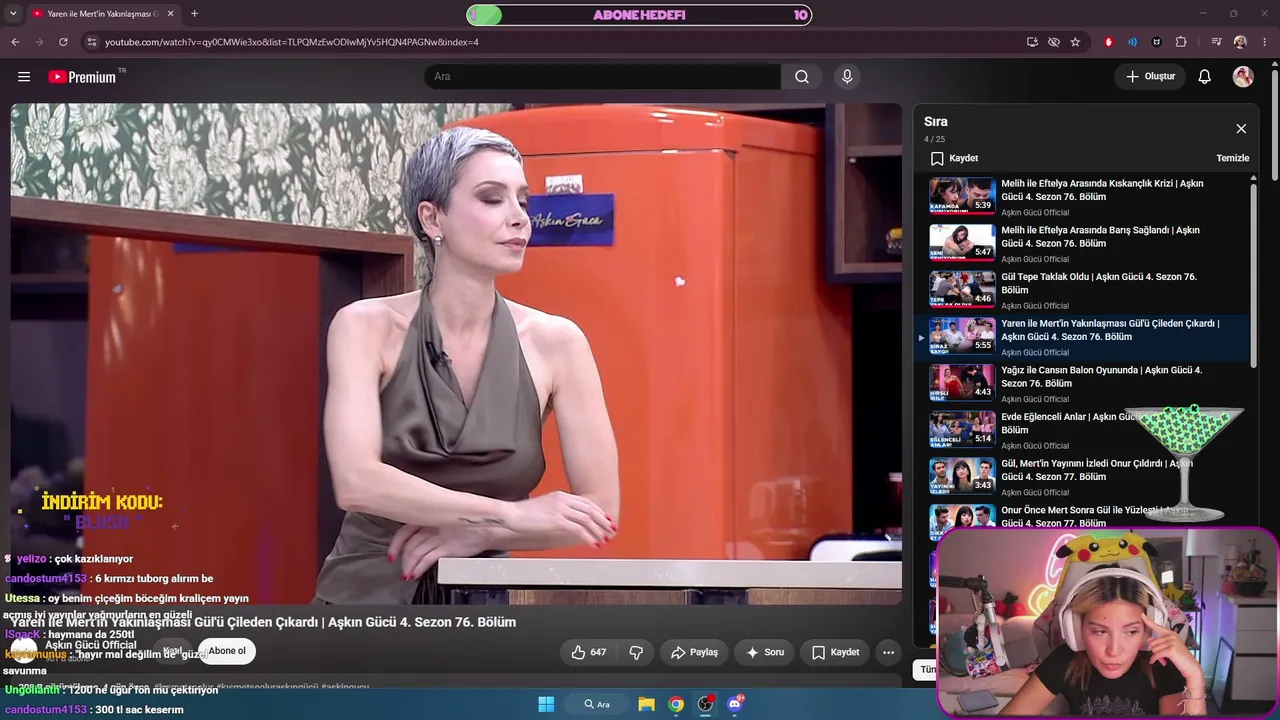This screenshot has height=720, width=1280.
Task: Click the taskbar Ara search box
Action: click(598, 704)
